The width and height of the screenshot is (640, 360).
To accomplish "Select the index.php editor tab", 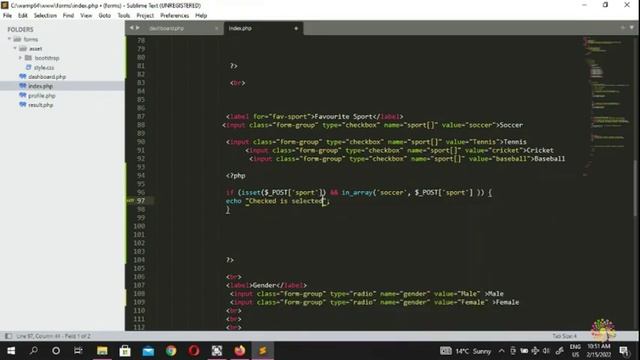I will 240,28.
